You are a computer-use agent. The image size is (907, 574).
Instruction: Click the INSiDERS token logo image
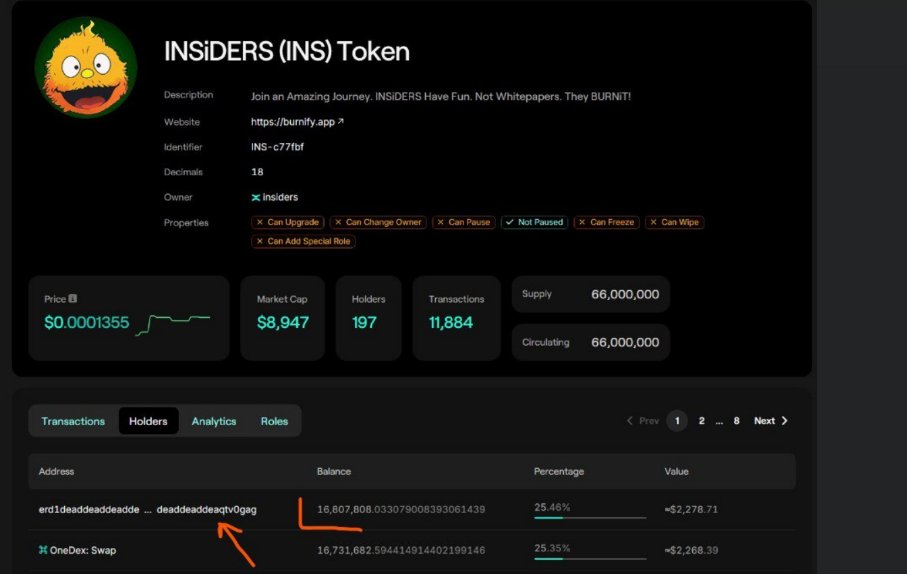click(x=86, y=68)
